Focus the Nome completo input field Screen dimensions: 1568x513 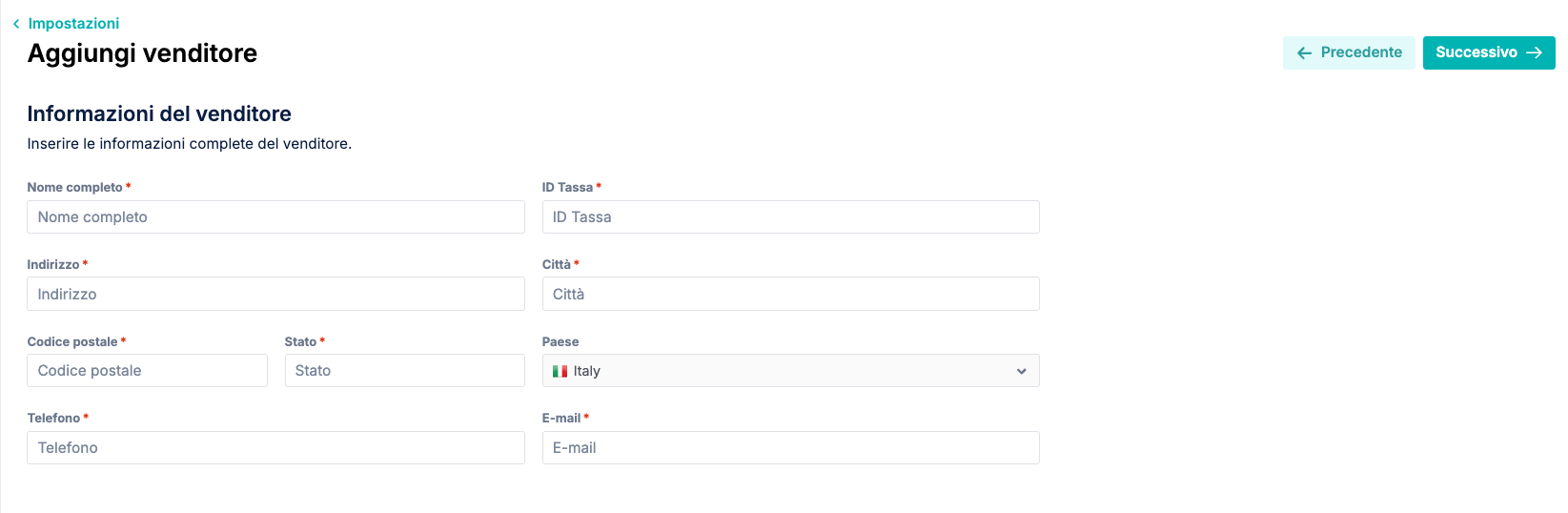(x=275, y=216)
